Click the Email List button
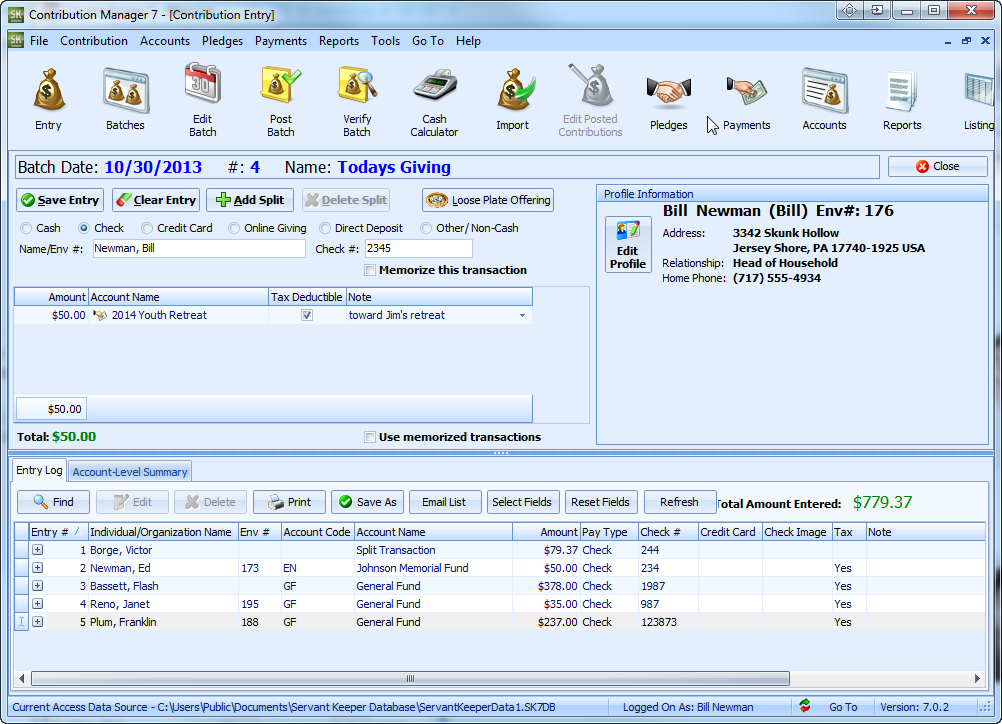1002x724 pixels. [445, 502]
